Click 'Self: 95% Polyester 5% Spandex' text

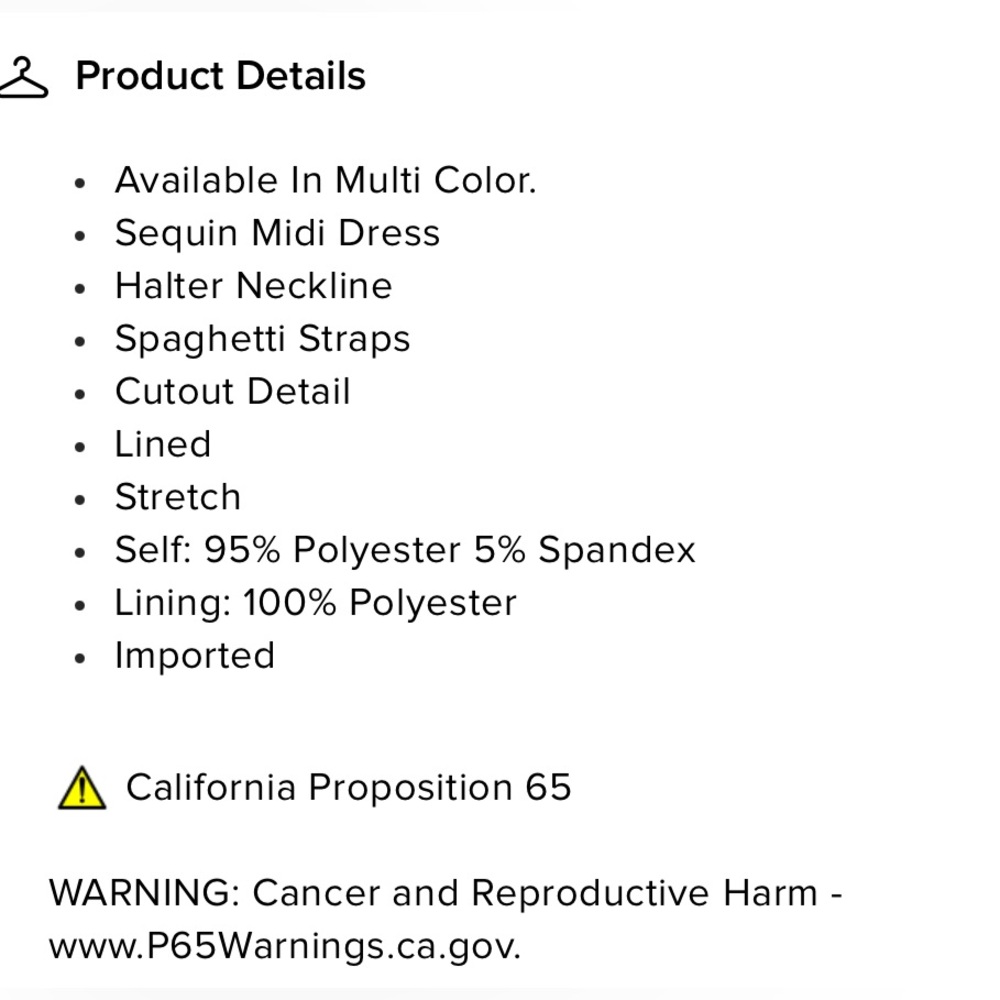point(405,550)
